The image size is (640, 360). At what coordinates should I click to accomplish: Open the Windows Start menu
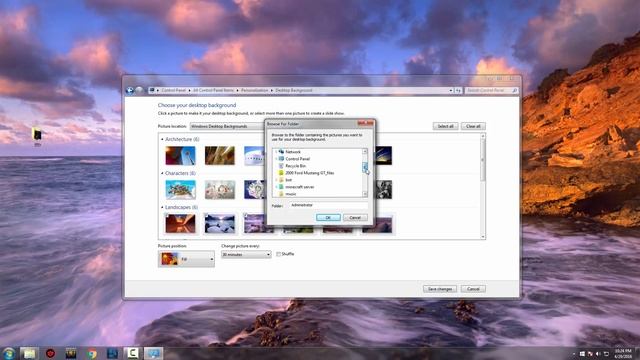[8, 353]
